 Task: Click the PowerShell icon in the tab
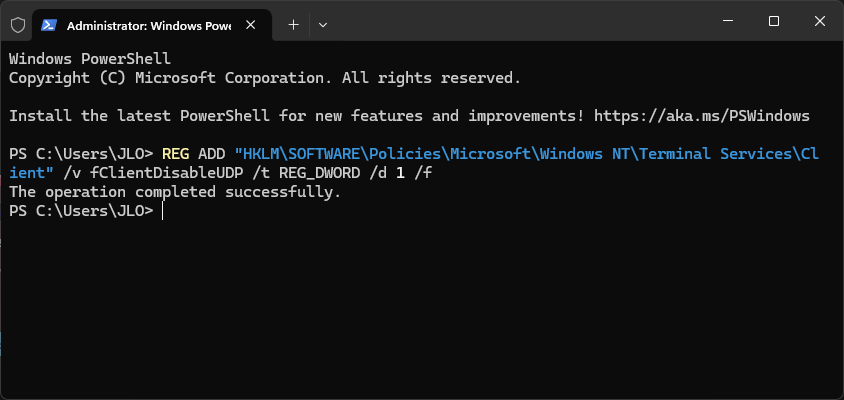49,25
